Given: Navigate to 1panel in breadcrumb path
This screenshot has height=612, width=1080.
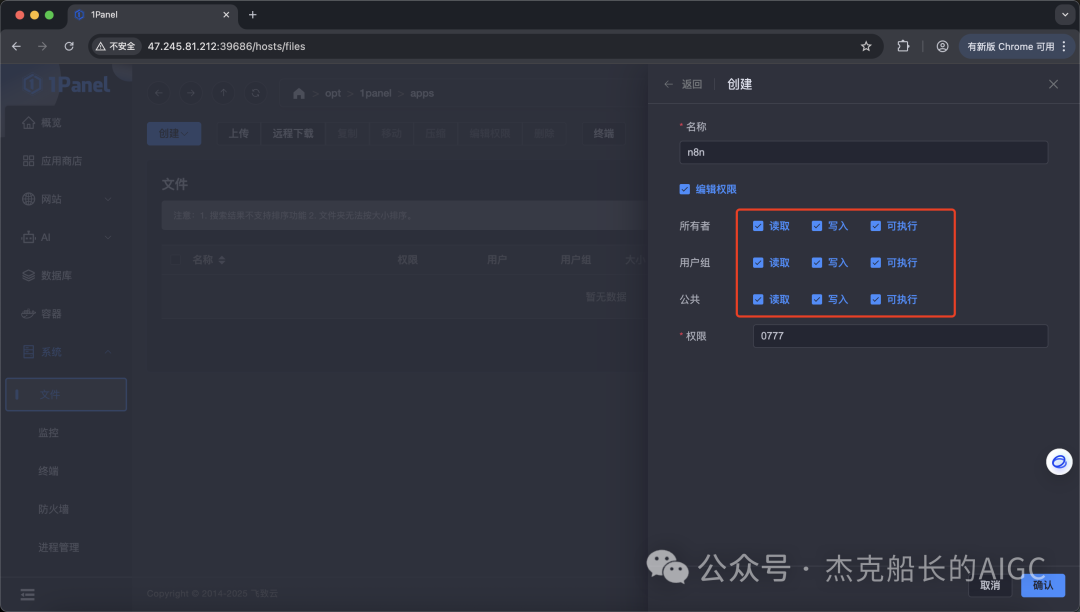Looking at the screenshot, I should [375, 93].
